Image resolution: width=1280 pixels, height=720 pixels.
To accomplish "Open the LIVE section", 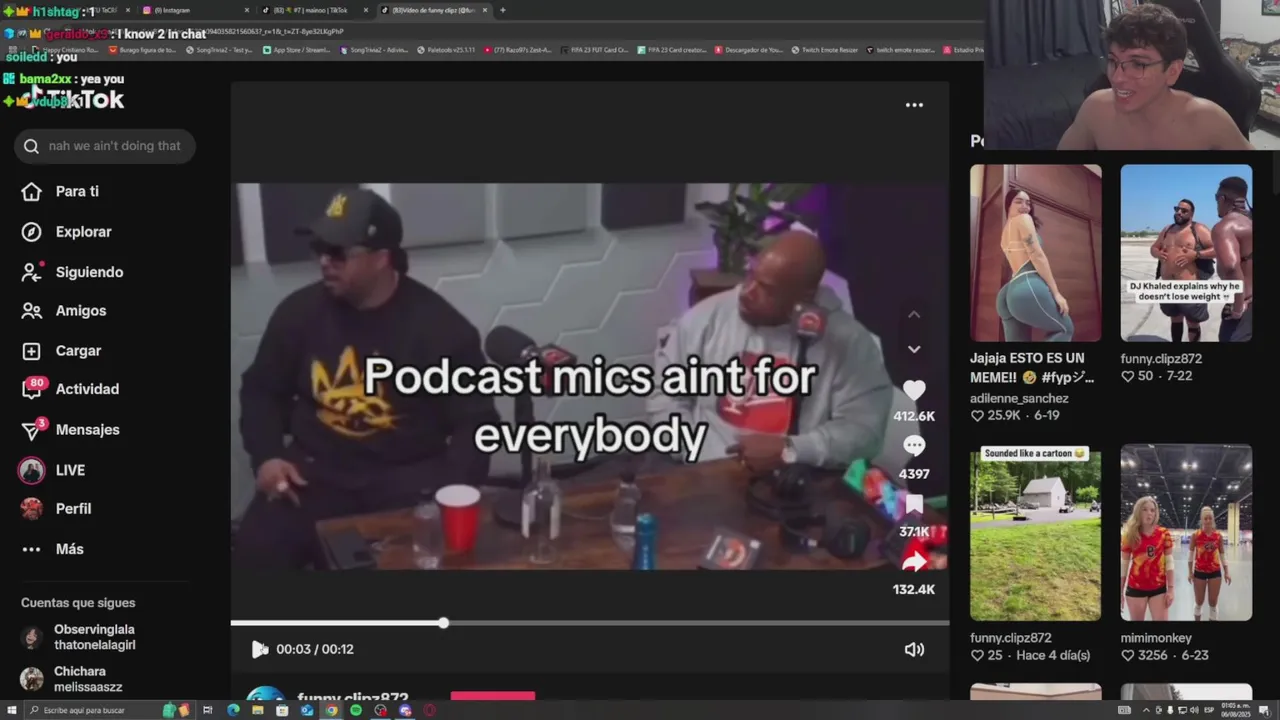I will point(53,470).
